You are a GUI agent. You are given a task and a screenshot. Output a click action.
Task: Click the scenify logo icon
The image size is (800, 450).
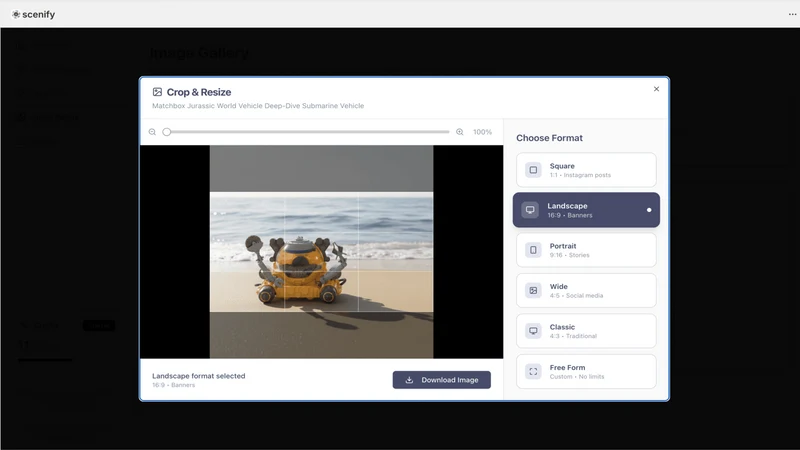click(x=16, y=14)
